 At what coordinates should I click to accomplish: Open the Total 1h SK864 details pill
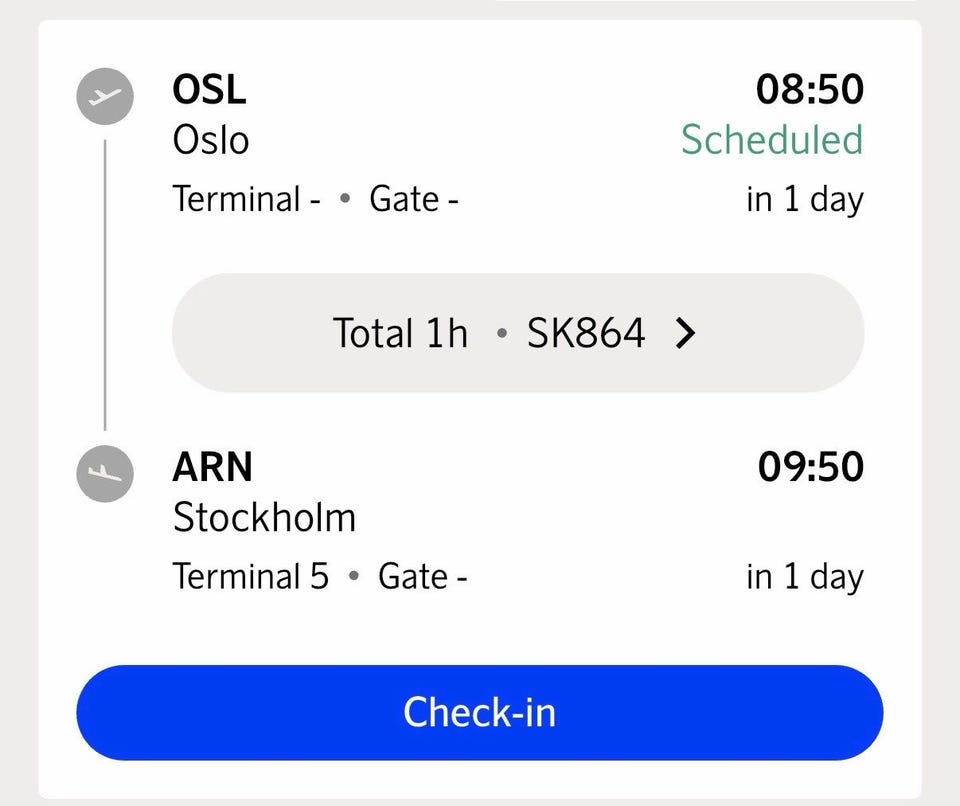coord(518,333)
